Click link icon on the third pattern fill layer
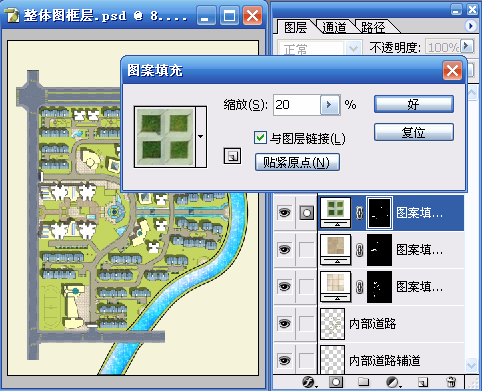The height and width of the screenshot is (391, 482). [359, 287]
